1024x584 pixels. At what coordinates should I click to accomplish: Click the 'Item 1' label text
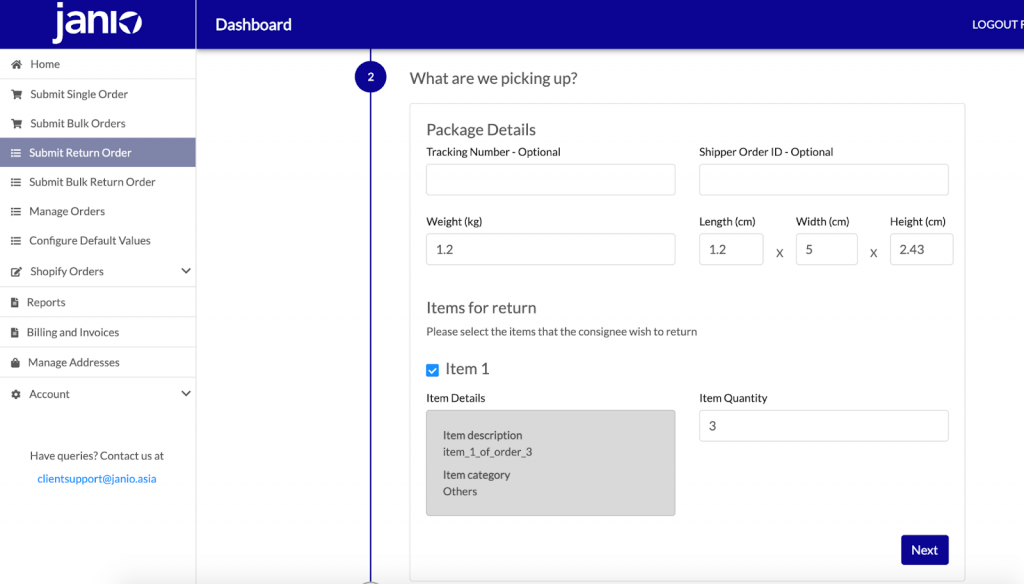467,369
